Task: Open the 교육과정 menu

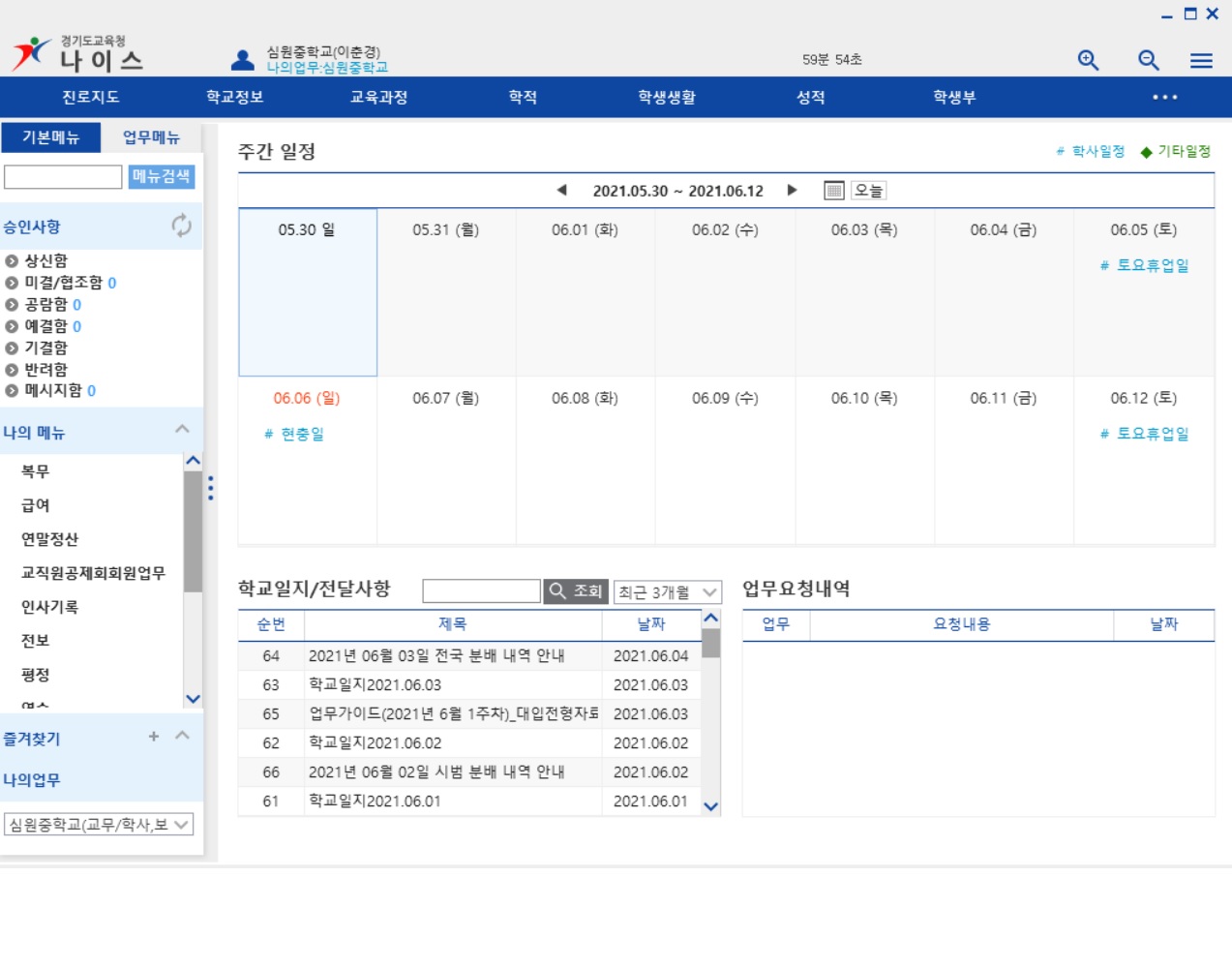Action: (x=378, y=97)
